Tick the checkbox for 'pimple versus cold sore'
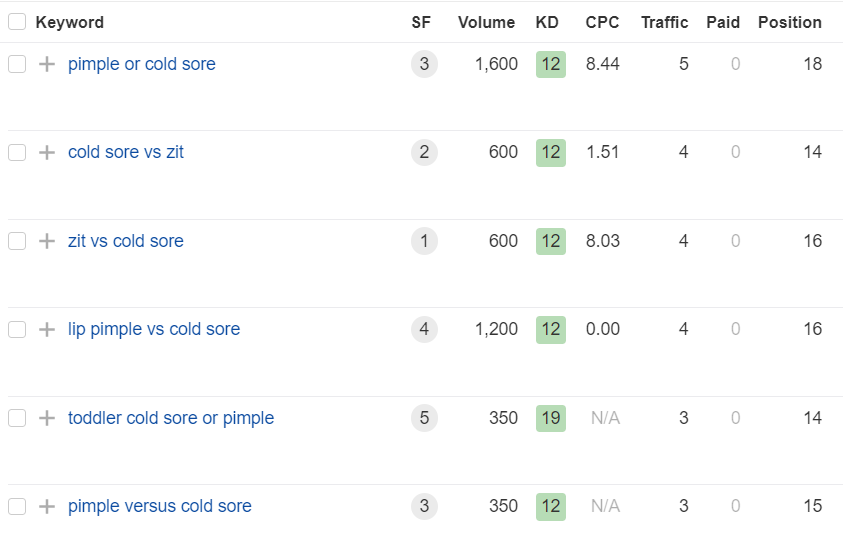This screenshot has width=843, height=547. (x=17, y=507)
